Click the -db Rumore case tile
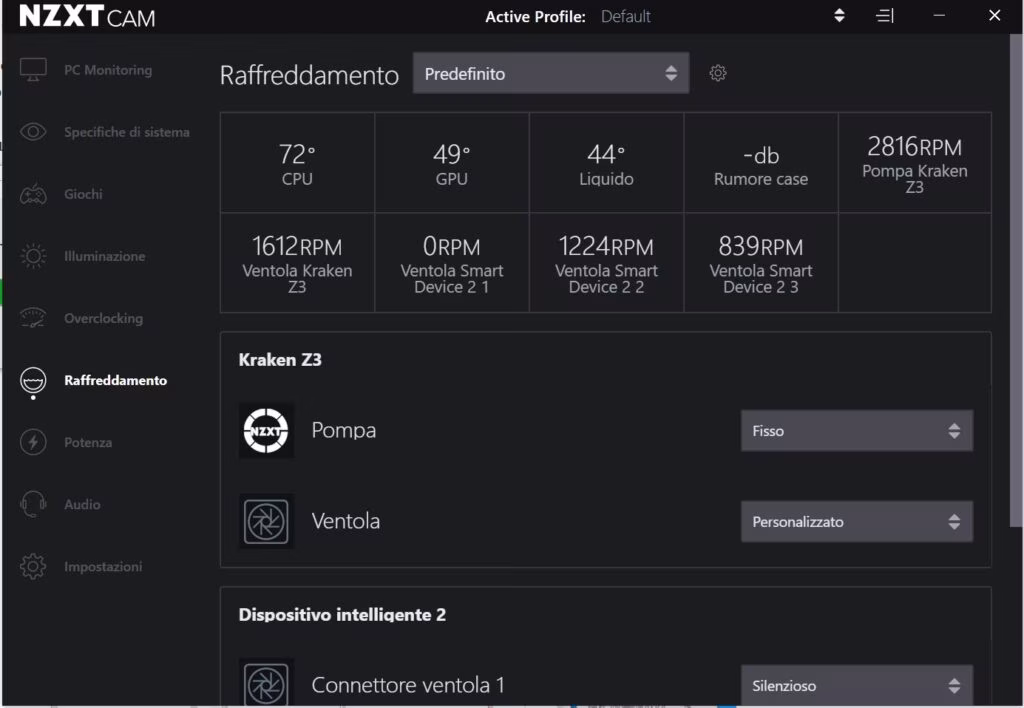 (761, 163)
